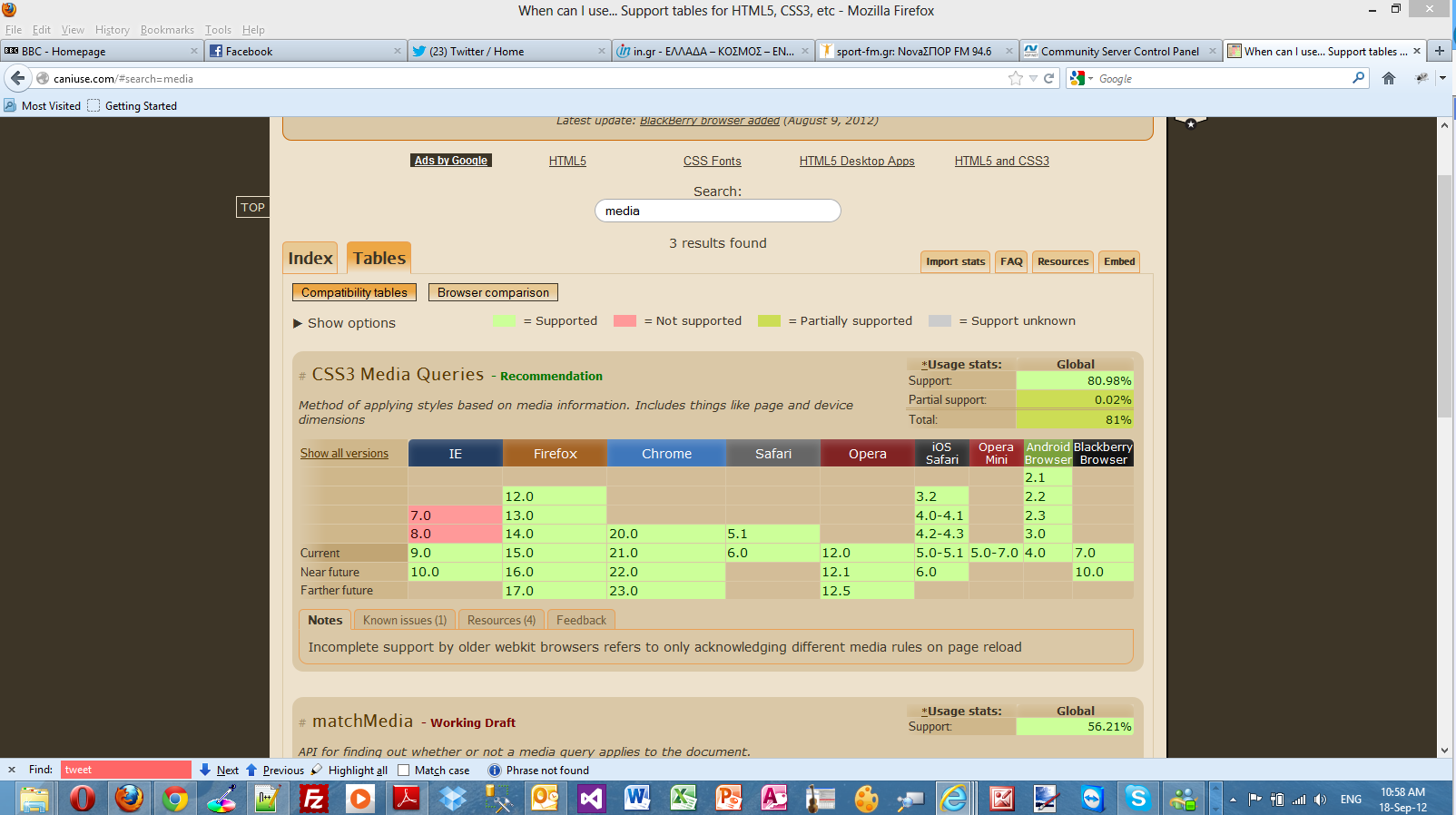The height and width of the screenshot is (815, 1456).
Task: Open the CSS Fonts ad link
Action: pos(712,161)
